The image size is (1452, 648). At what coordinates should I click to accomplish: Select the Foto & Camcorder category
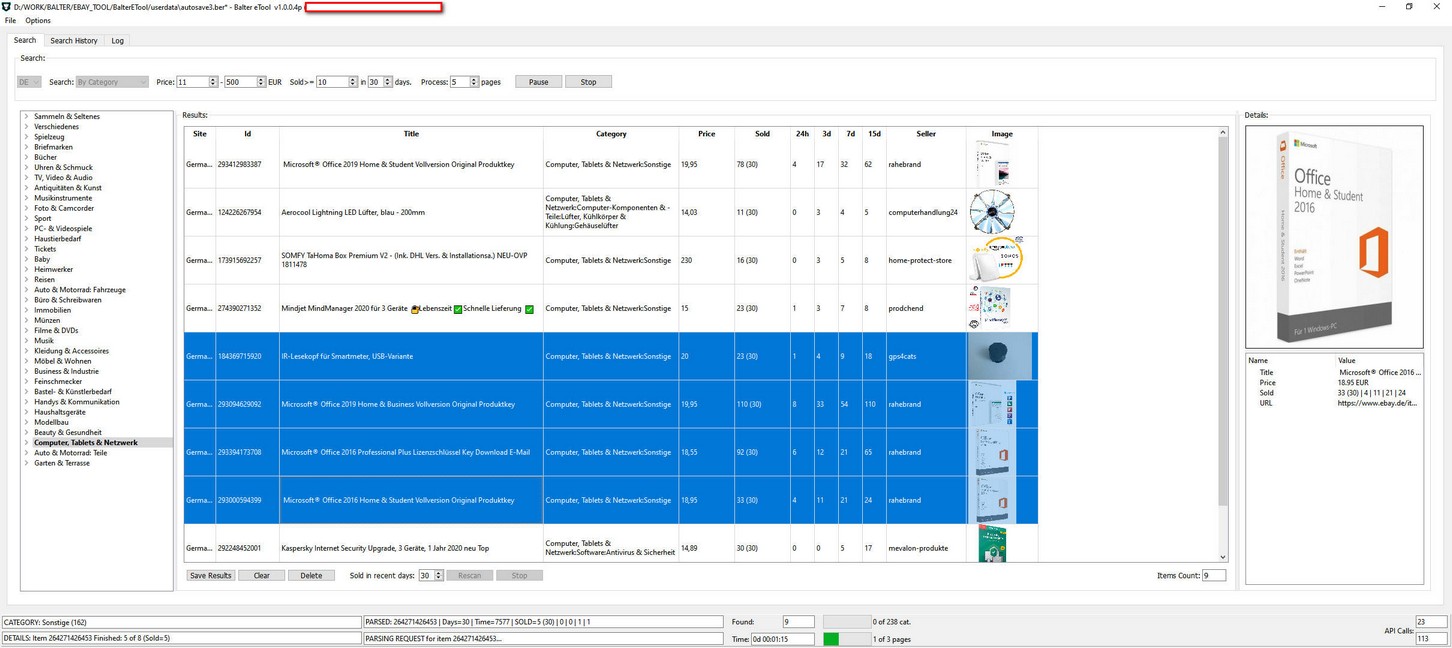[64, 208]
